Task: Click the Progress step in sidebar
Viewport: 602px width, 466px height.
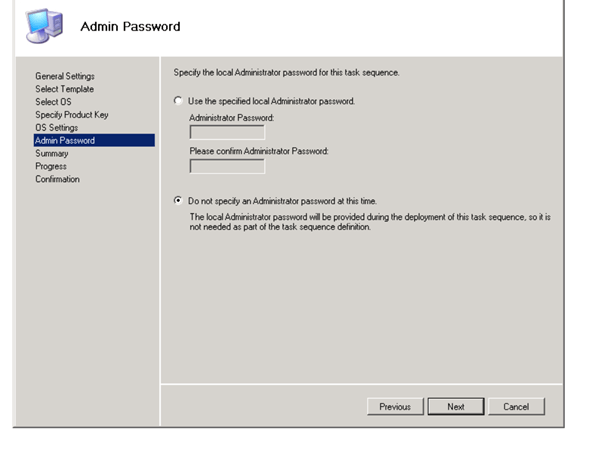Action: pos(51,167)
